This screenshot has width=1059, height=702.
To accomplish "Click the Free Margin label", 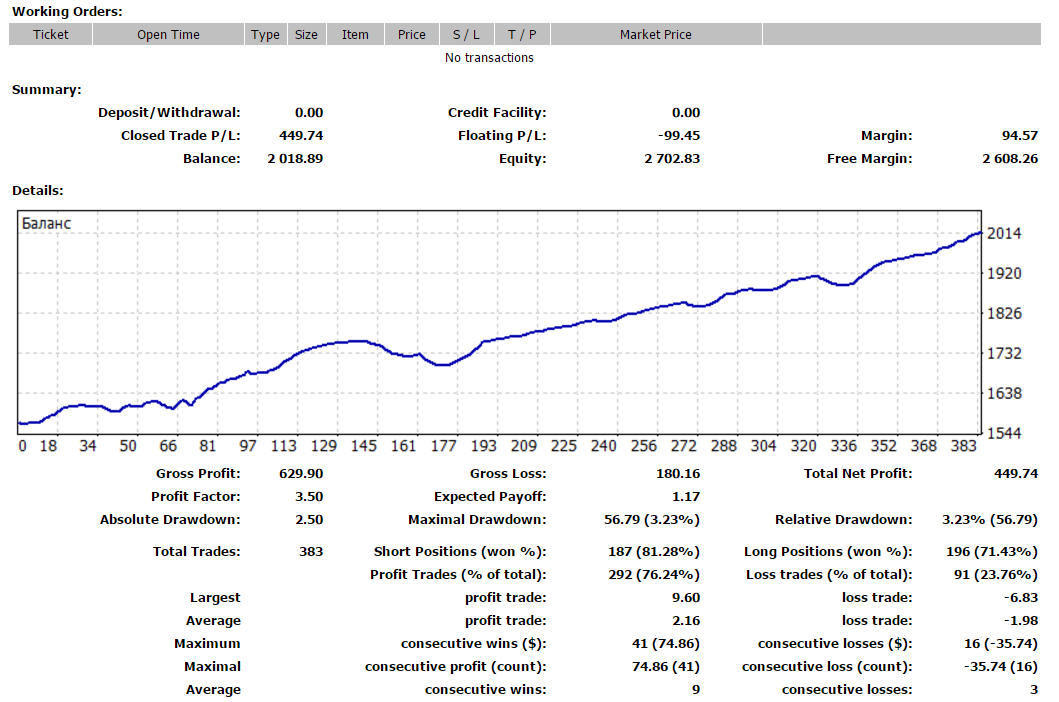I will (869, 159).
